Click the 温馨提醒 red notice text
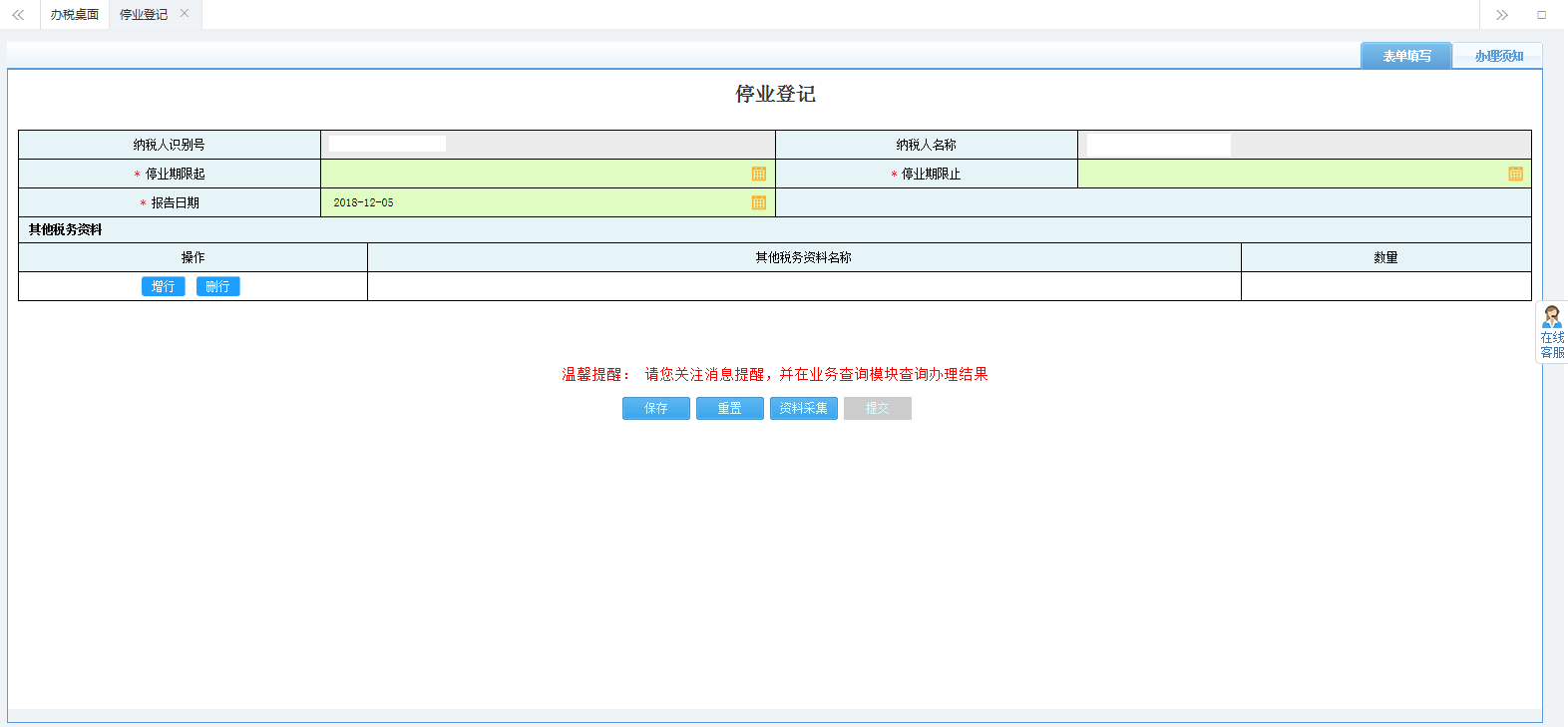Image resolution: width=1568 pixels, height=727 pixels. (775, 374)
